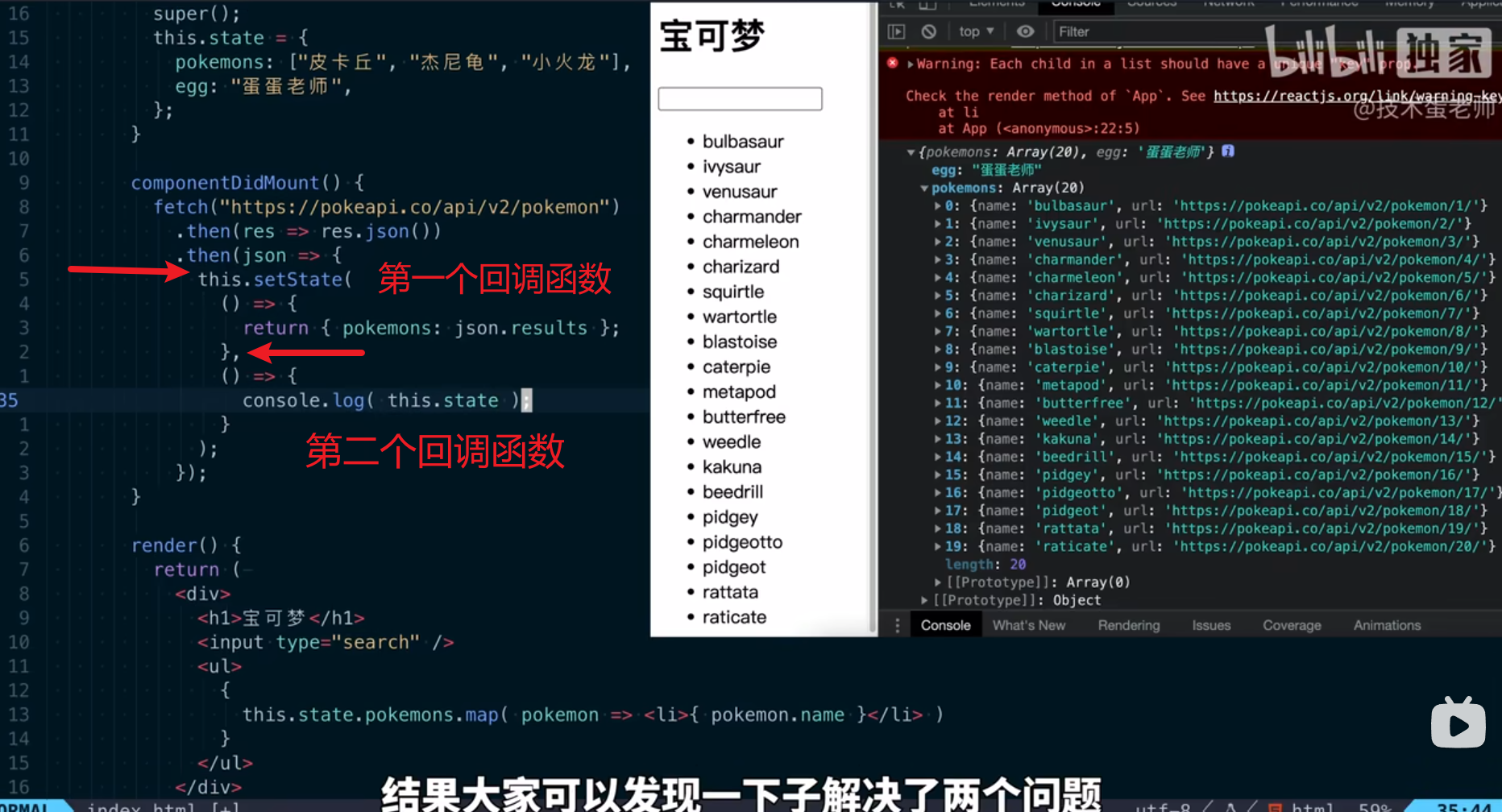Click the <input type="search" /> code line

pyautogui.click(x=326, y=642)
